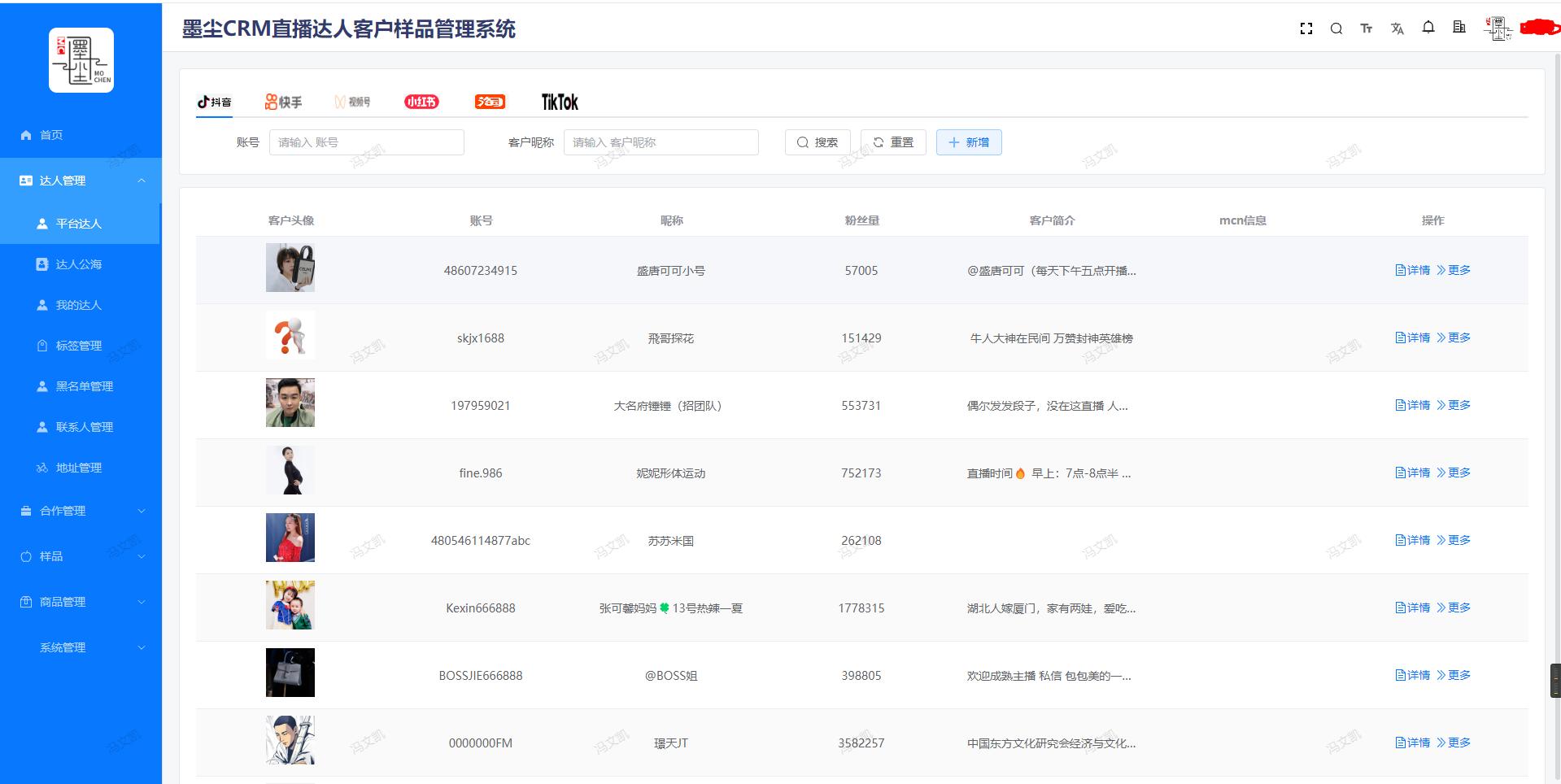The image size is (1561, 784).
Task: Open 详情 for 妮妮形体运动
Action: pos(1412,473)
